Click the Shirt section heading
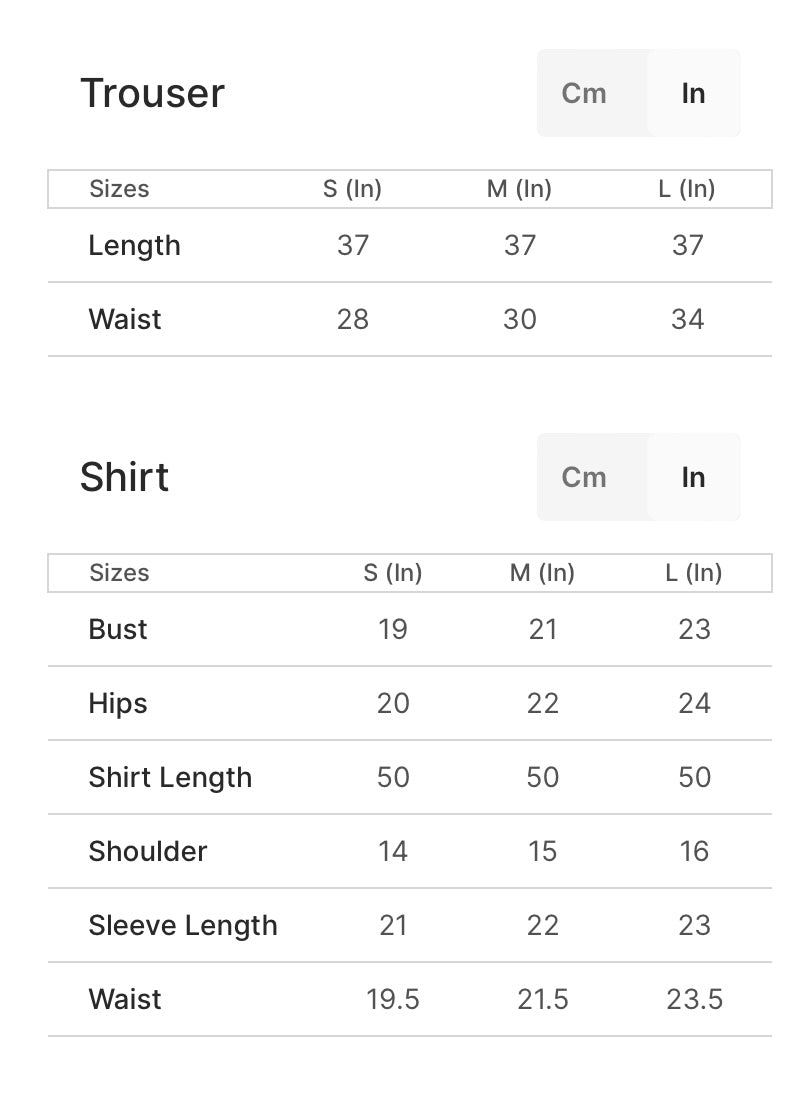Screen dimensions: 807x1103 124,477
